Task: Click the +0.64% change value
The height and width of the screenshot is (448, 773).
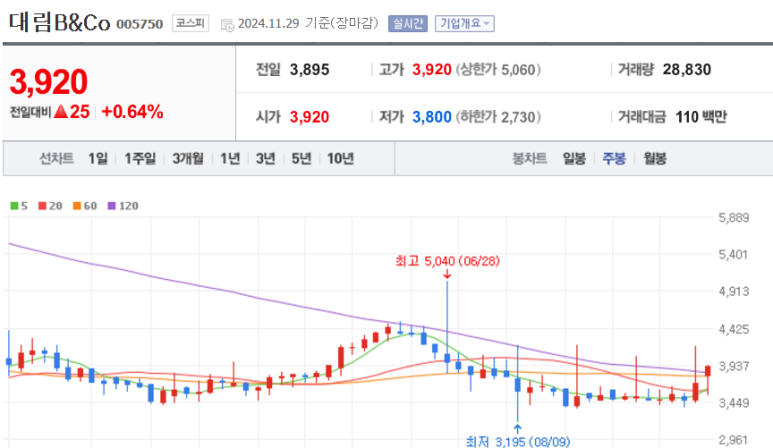Action: [132, 112]
